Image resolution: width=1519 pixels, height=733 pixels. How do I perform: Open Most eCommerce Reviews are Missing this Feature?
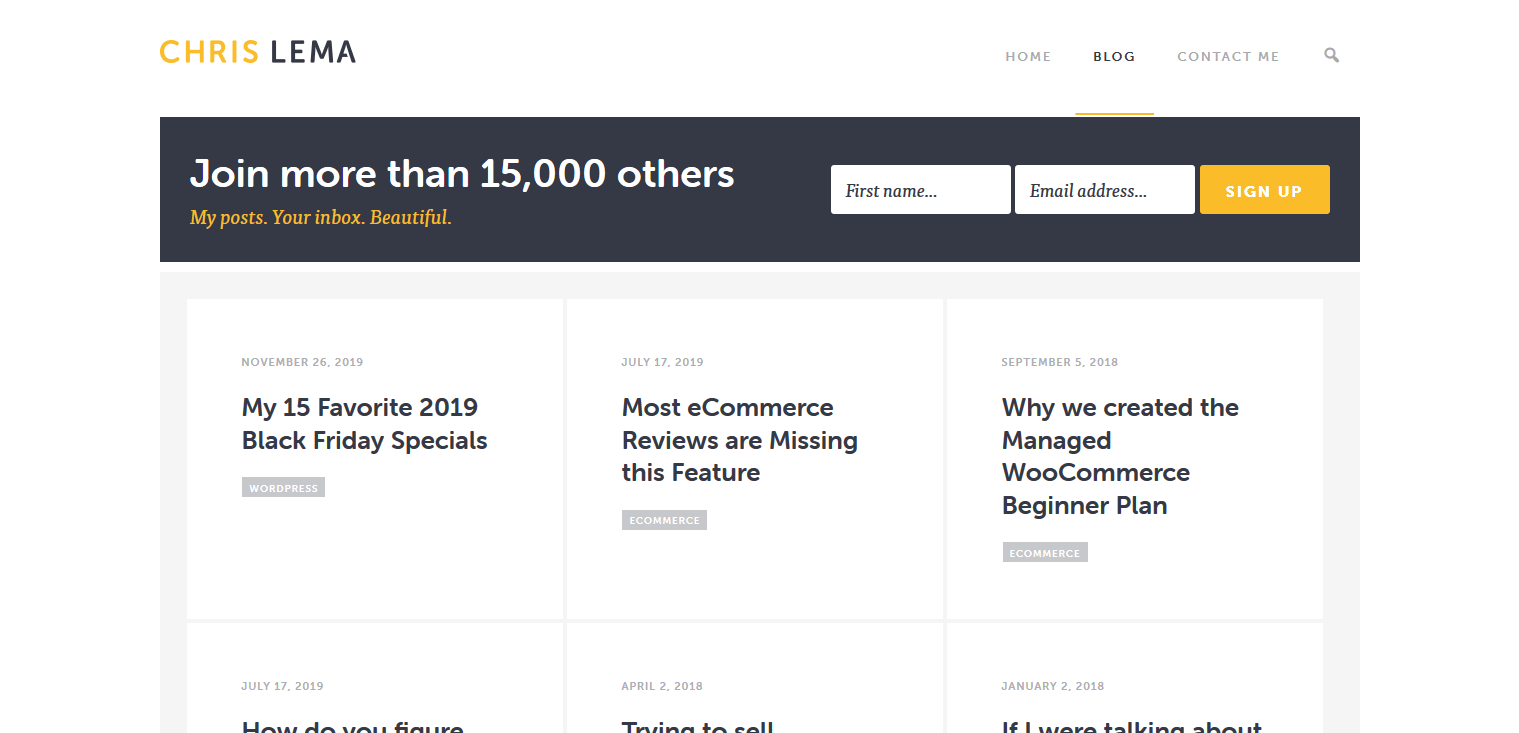click(x=739, y=440)
